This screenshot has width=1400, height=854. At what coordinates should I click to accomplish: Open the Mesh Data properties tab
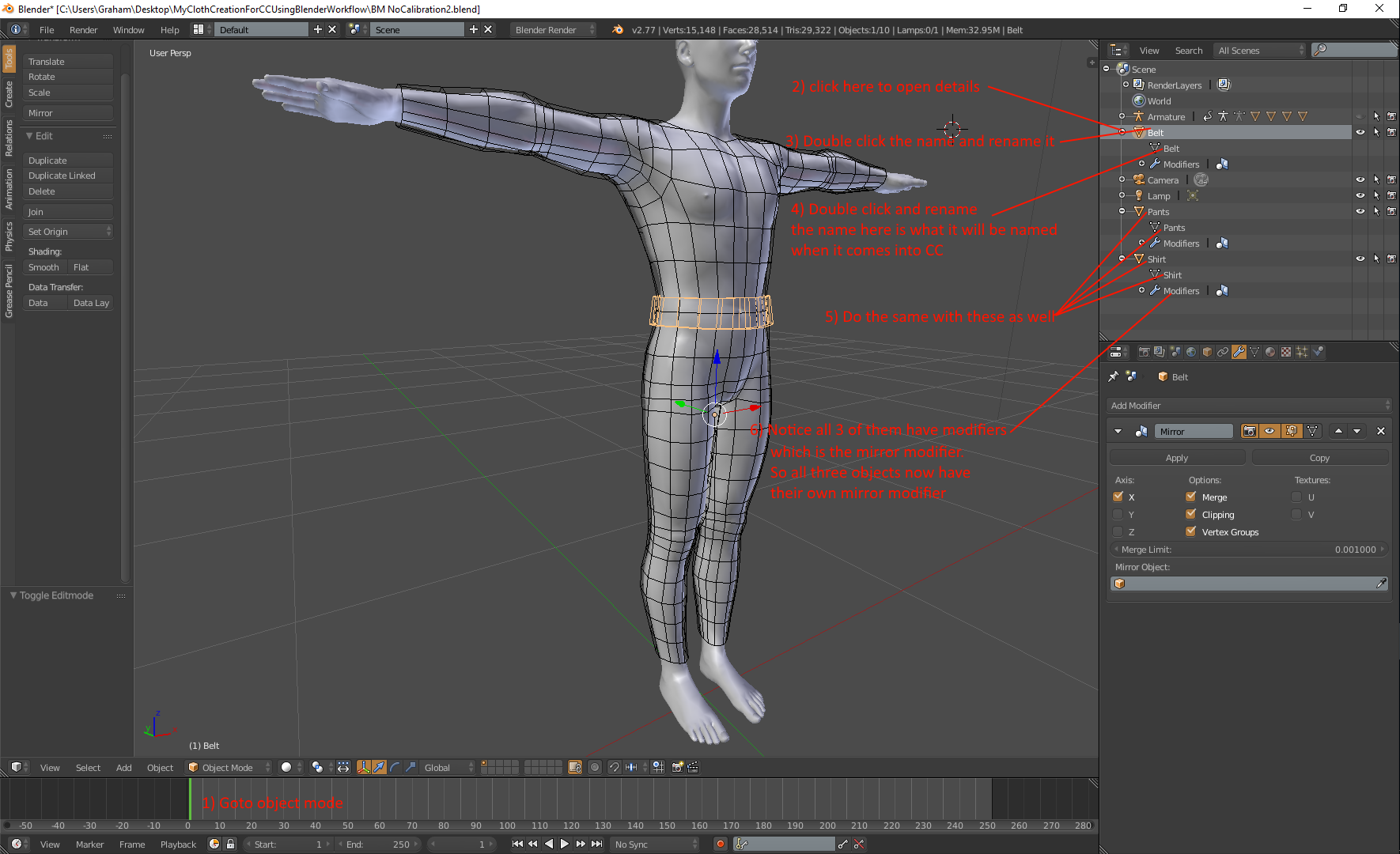(x=1254, y=352)
